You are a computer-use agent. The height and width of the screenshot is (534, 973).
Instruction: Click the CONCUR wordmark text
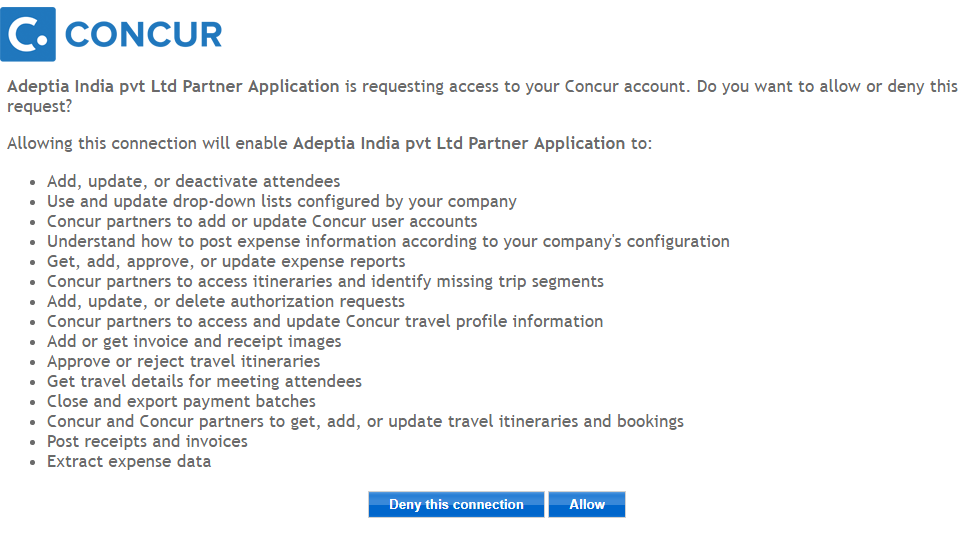click(143, 35)
